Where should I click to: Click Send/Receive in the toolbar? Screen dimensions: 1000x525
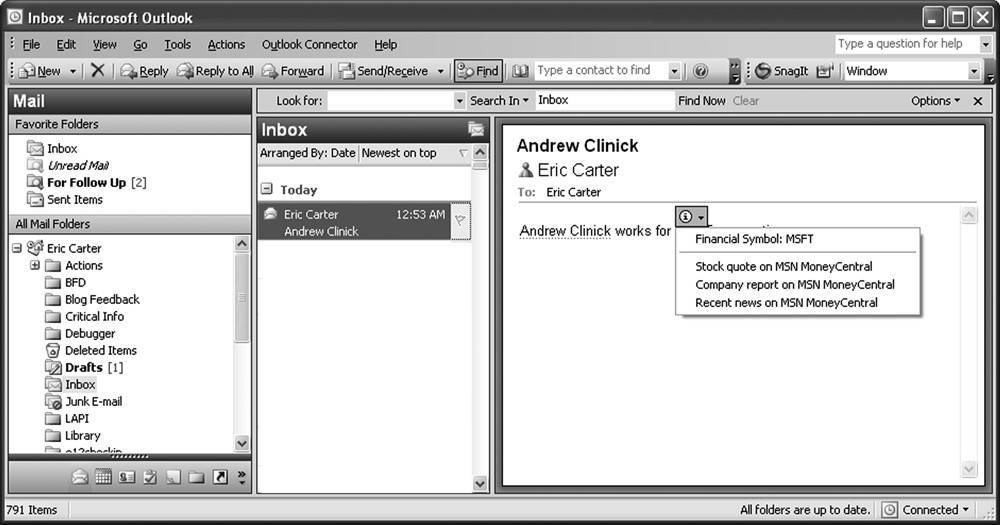click(384, 71)
